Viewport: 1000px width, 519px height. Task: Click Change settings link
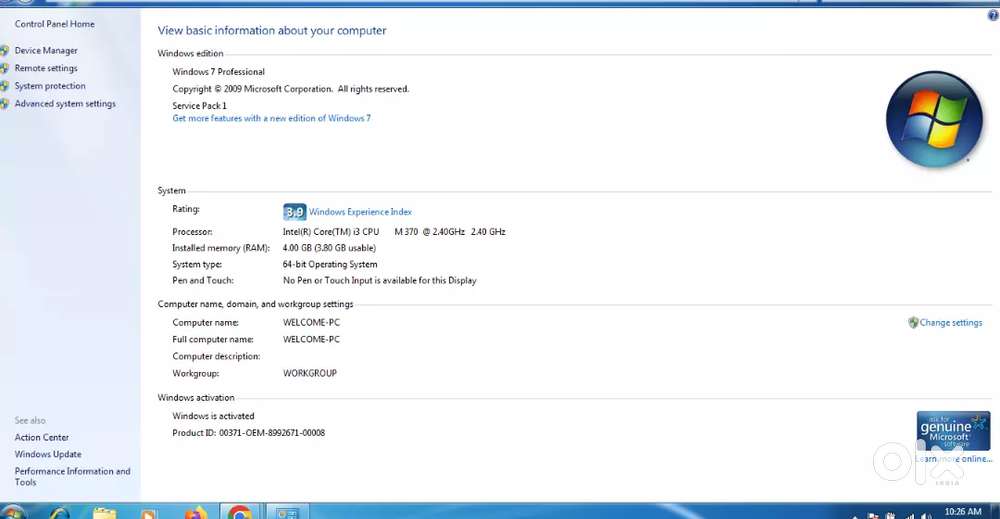coord(951,323)
